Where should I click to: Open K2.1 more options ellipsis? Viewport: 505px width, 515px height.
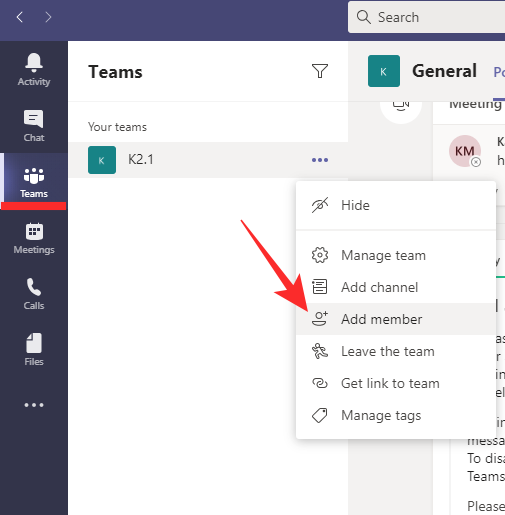coord(320,160)
